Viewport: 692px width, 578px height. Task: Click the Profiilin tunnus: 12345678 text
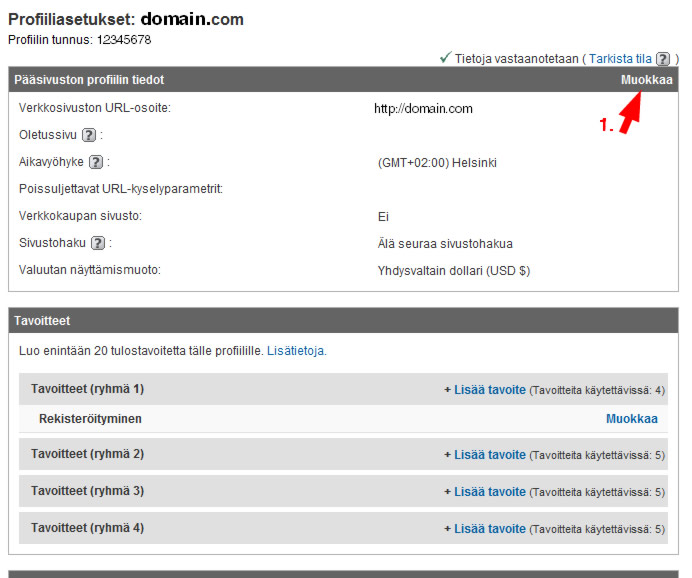pyautogui.click(x=79, y=40)
